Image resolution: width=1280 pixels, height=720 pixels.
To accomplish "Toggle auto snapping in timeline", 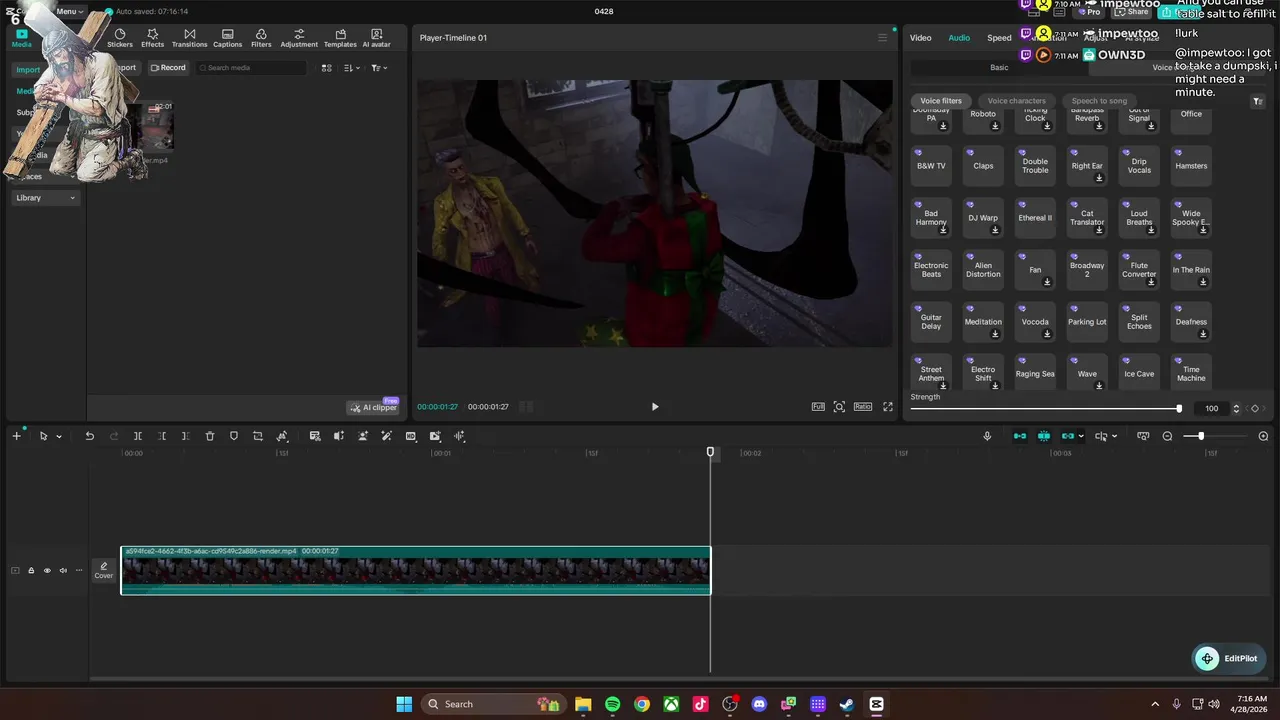I will click(x=1044, y=436).
